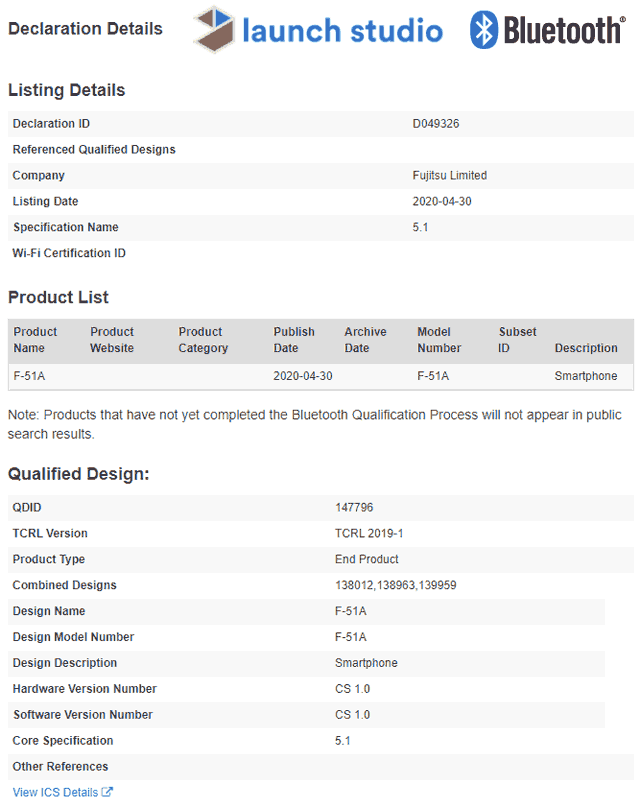Select the F-51A product row name
The height and width of the screenshot is (808, 640).
[29, 376]
